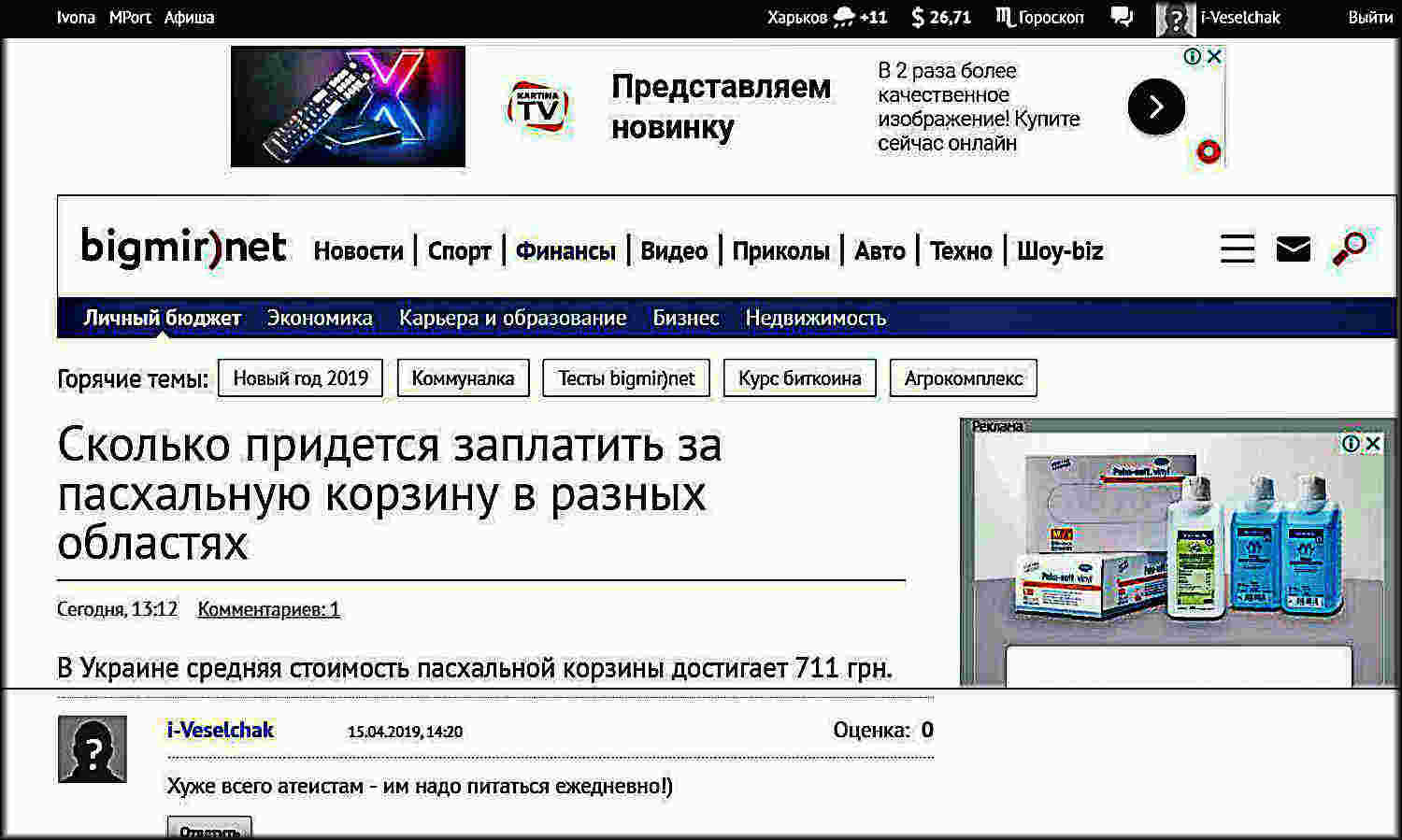Click the Представляем новинку ad headline

click(721, 106)
